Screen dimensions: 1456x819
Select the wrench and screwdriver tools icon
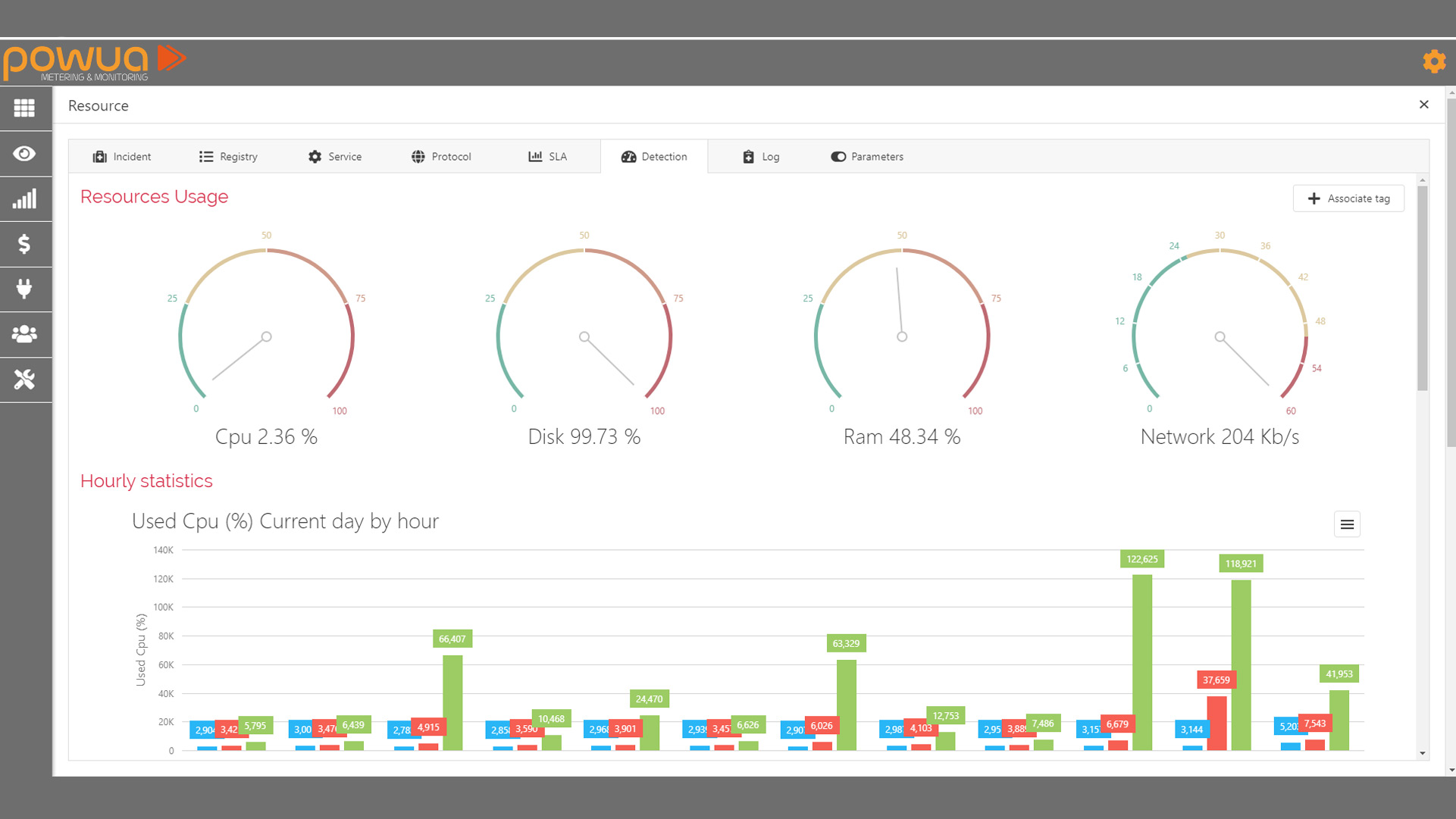tap(24, 380)
